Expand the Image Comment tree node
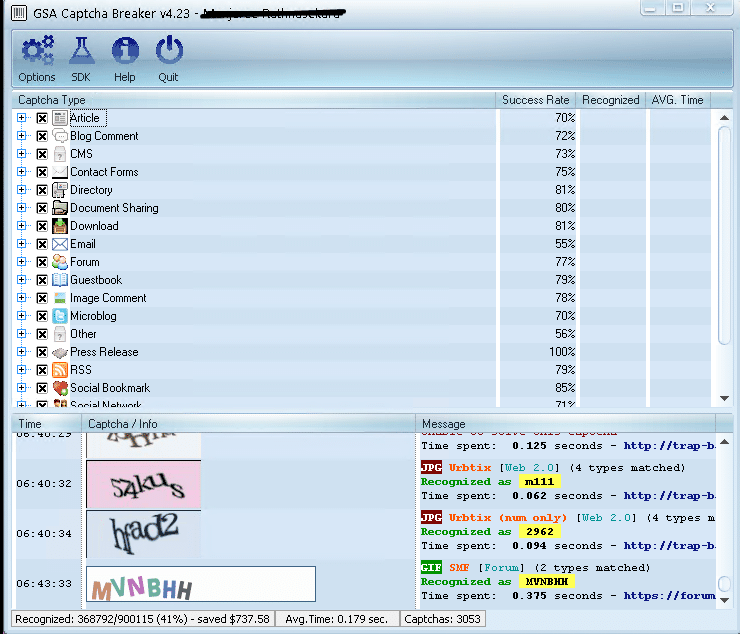Screen dimensions: 740x634 [x=21, y=297]
